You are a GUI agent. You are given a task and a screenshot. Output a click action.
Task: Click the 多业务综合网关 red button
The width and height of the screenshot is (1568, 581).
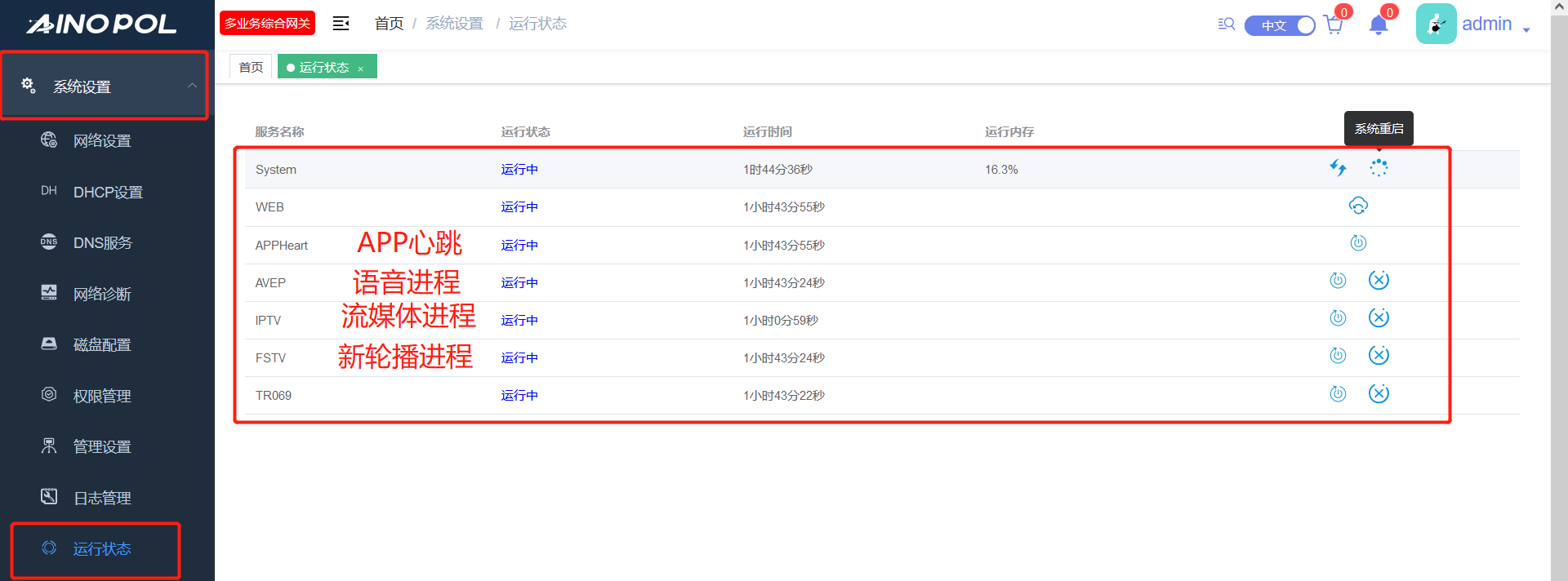click(x=267, y=24)
